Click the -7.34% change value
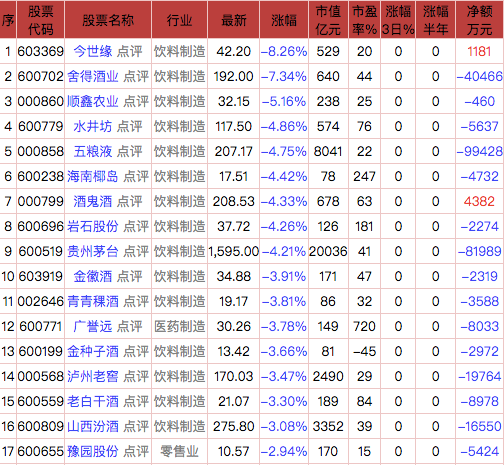Image resolution: width=504 pixels, height=465 pixels. [284, 76]
